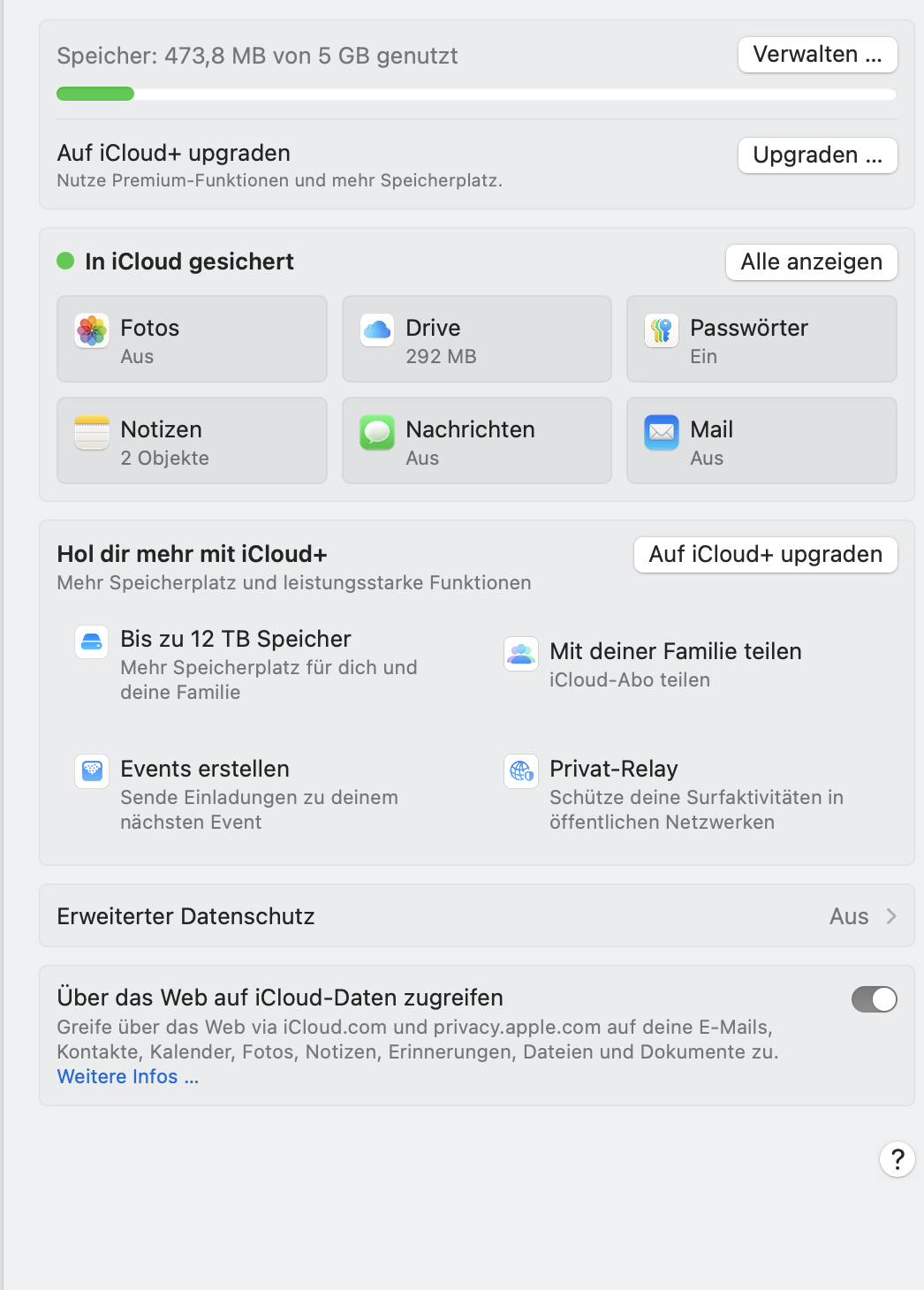Image resolution: width=924 pixels, height=1290 pixels.
Task: Open help with the question mark button
Action: [x=897, y=1159]
